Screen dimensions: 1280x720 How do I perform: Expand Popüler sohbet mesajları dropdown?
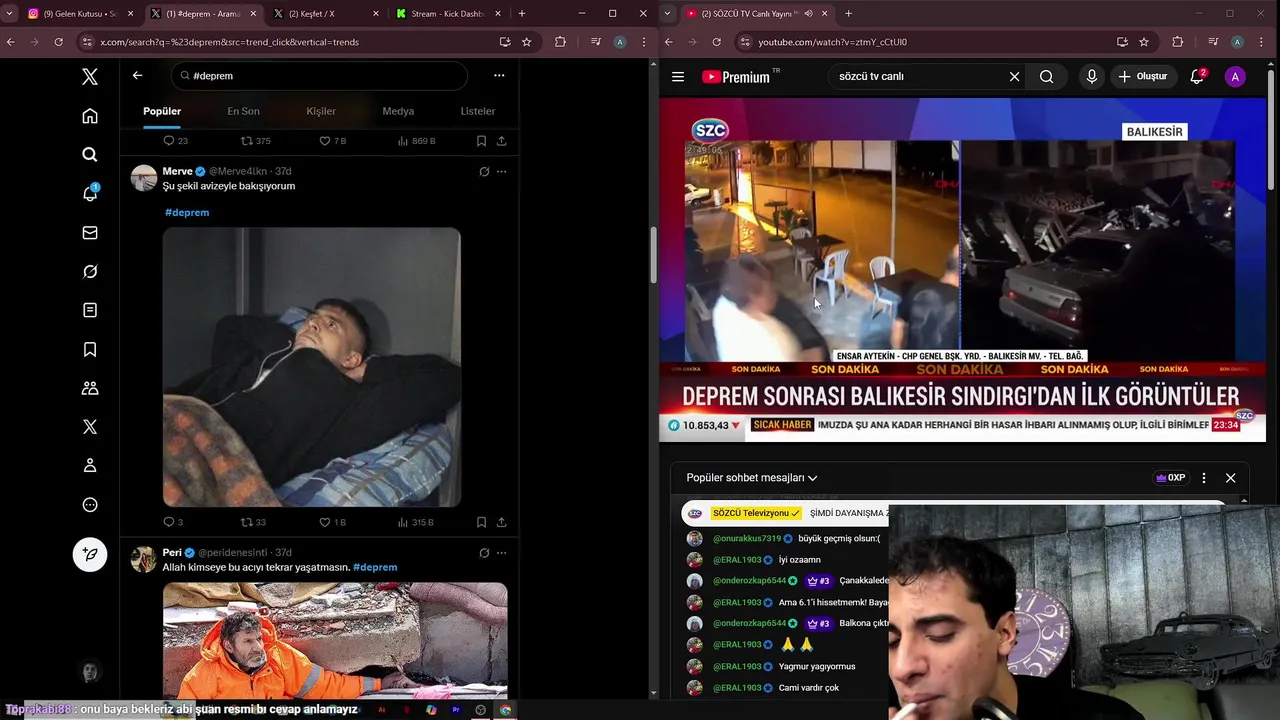pos(752,478)
